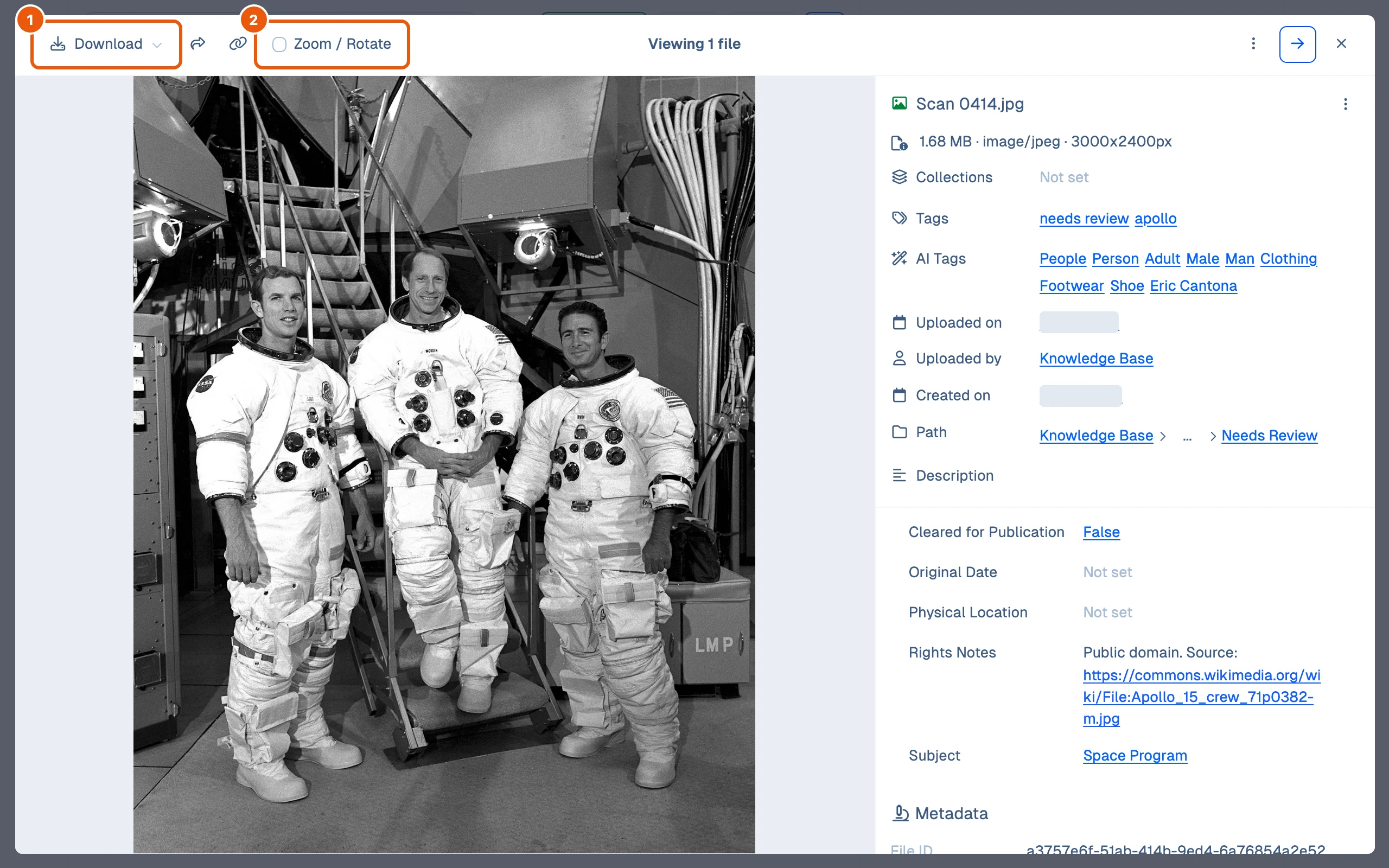Screen dimensions: 1389x868
Task: Open the Needs Review folder link
Action: point(1269,436)
